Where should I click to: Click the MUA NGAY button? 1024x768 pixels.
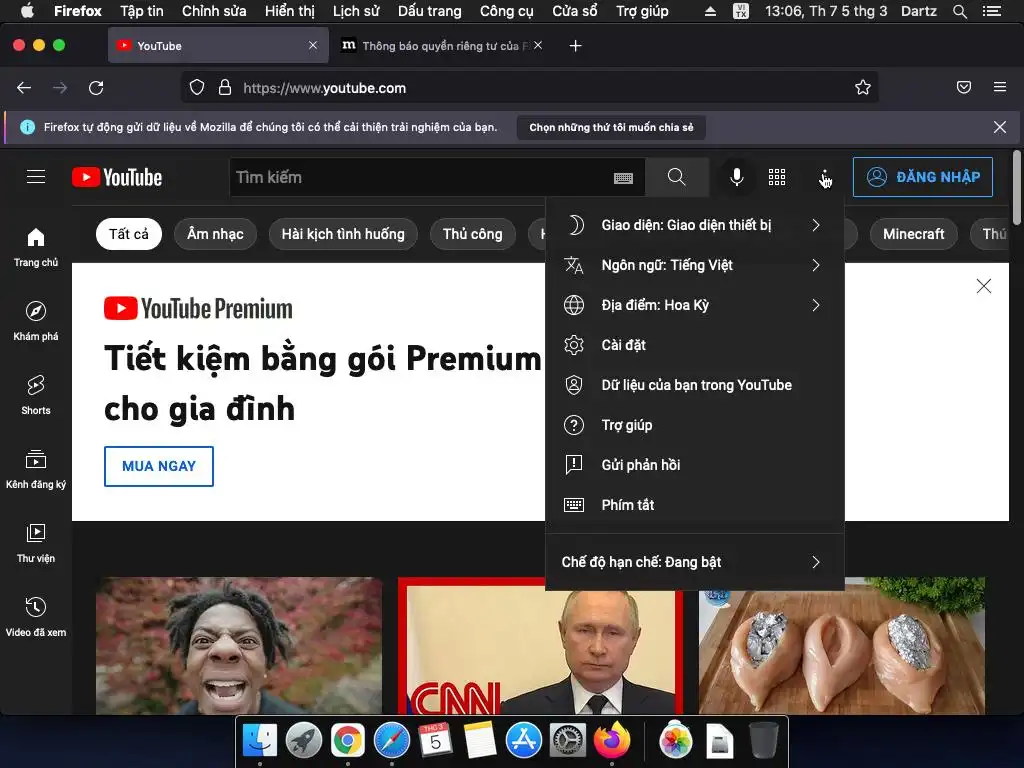159,466
